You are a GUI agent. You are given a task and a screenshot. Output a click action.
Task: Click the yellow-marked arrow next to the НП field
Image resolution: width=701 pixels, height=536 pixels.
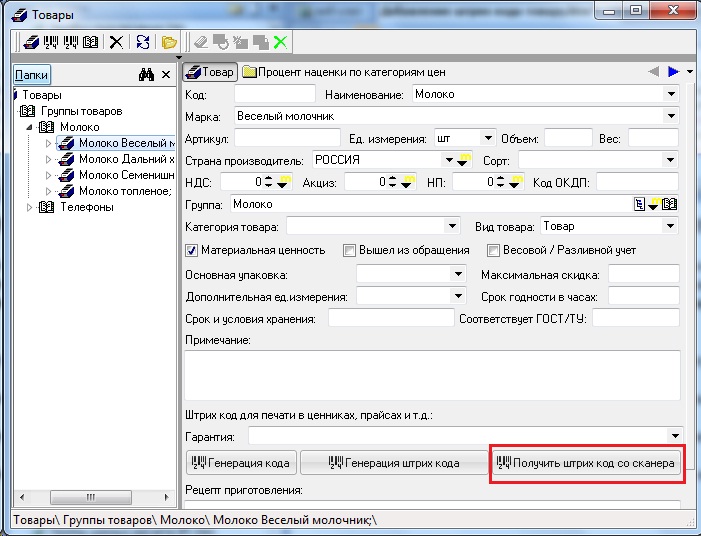[x=515, y=182]
